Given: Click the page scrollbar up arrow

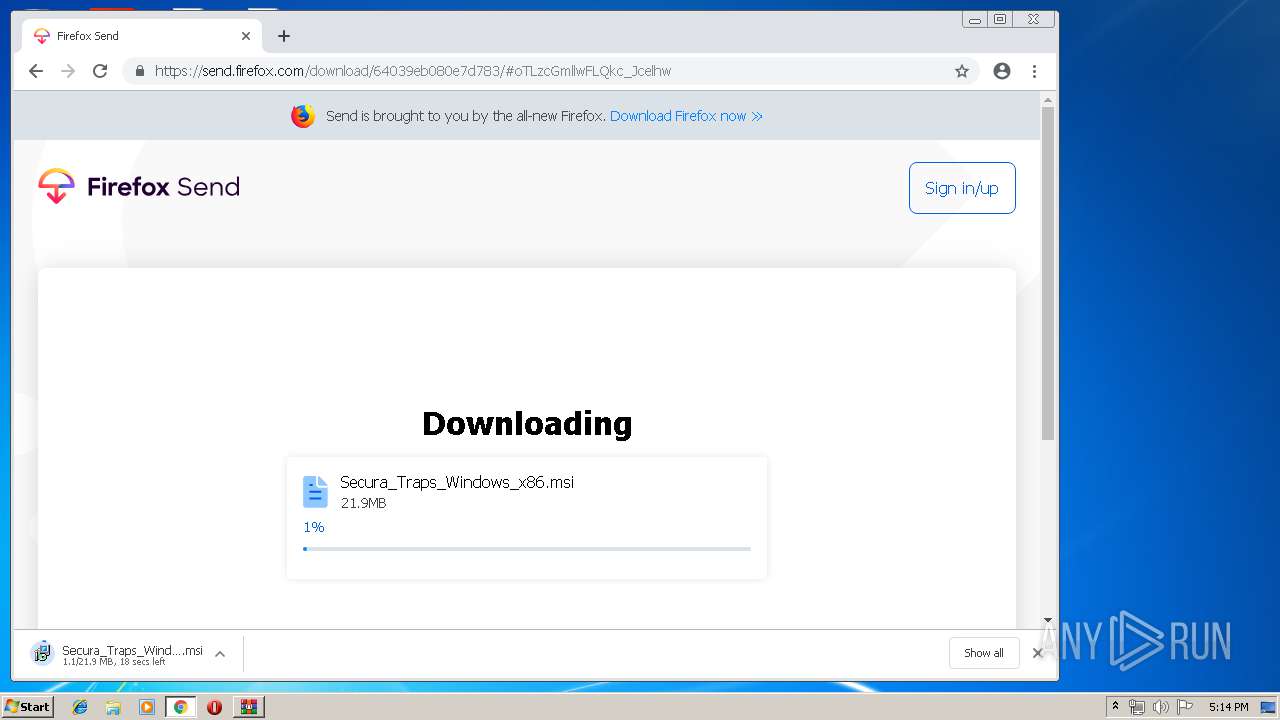Looking at the screenshot, I should [x=1048, y=100].
